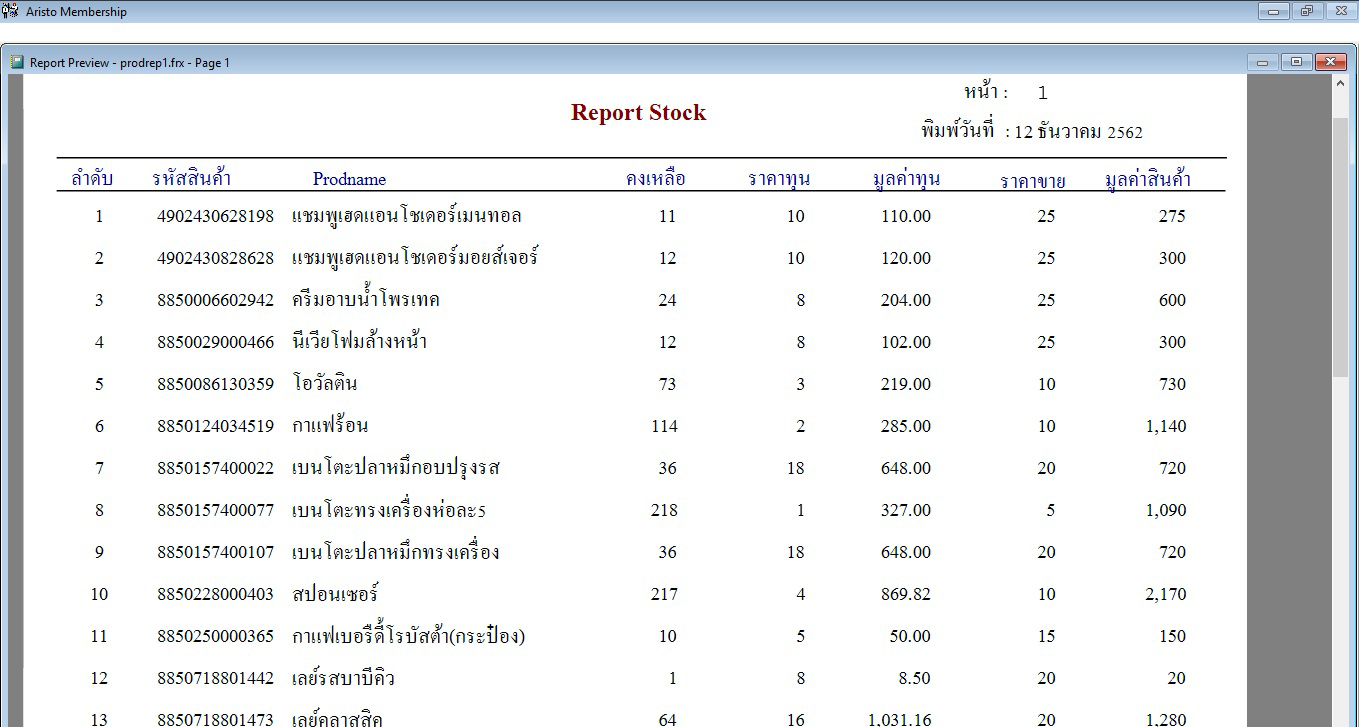Click product code 8850250000365
Viewport: 1359px width, 727px height.
215,636
